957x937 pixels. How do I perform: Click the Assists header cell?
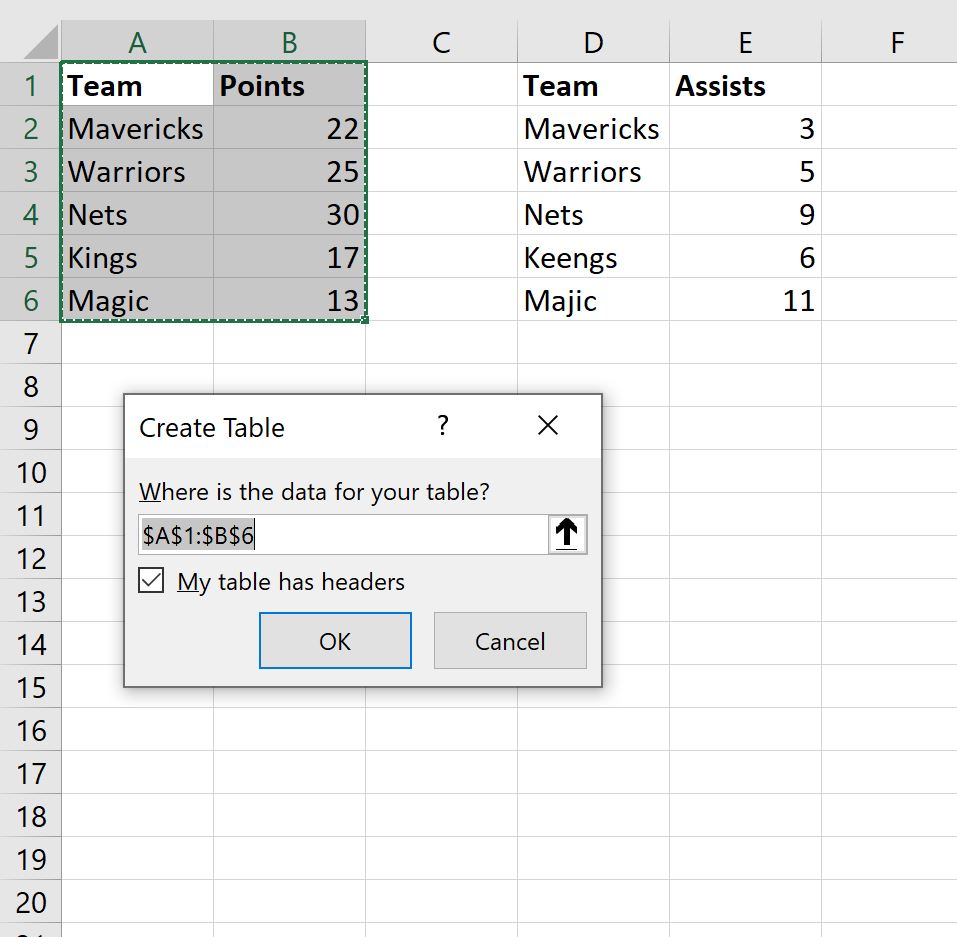tap(745, 85)
